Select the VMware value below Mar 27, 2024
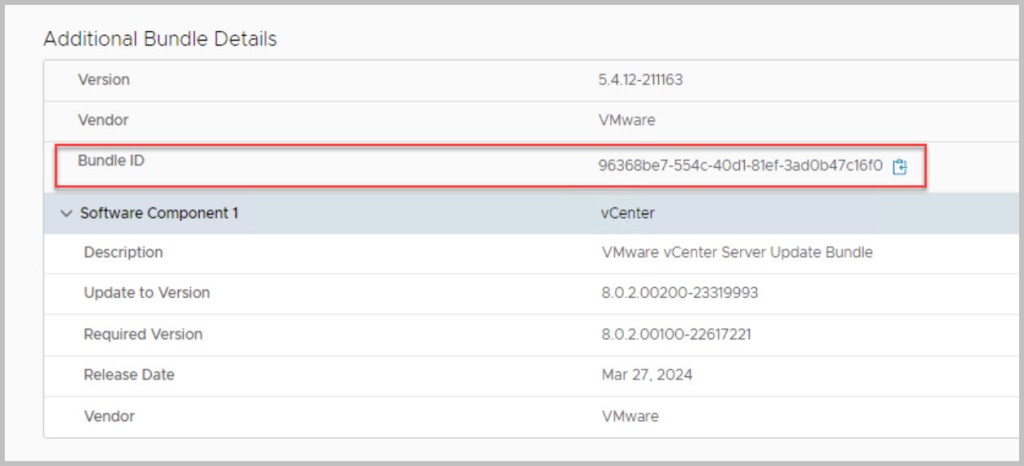This screenshot has height=466, width=1024. (630, 416)
